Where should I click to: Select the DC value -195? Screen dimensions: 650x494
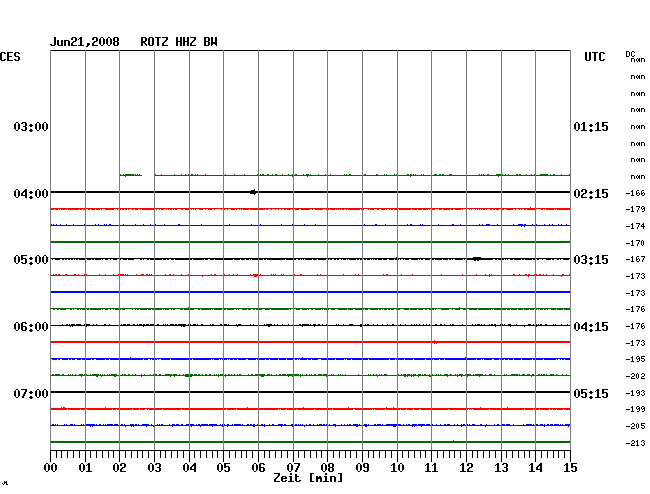pyautogui.click(x=635, y=359)
